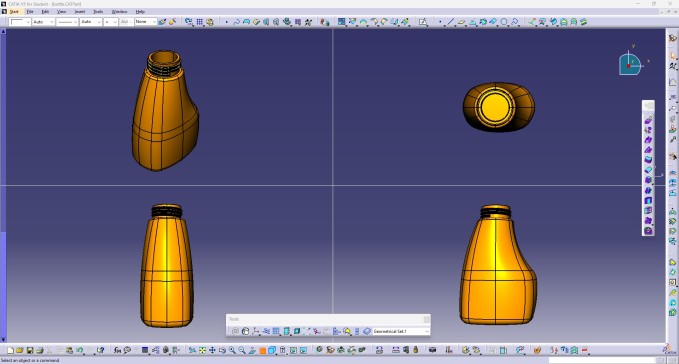Click the blue Quick View cube icon
This screenshot has height=364, width=679.
pyautogui.click(x=272, y=350)
